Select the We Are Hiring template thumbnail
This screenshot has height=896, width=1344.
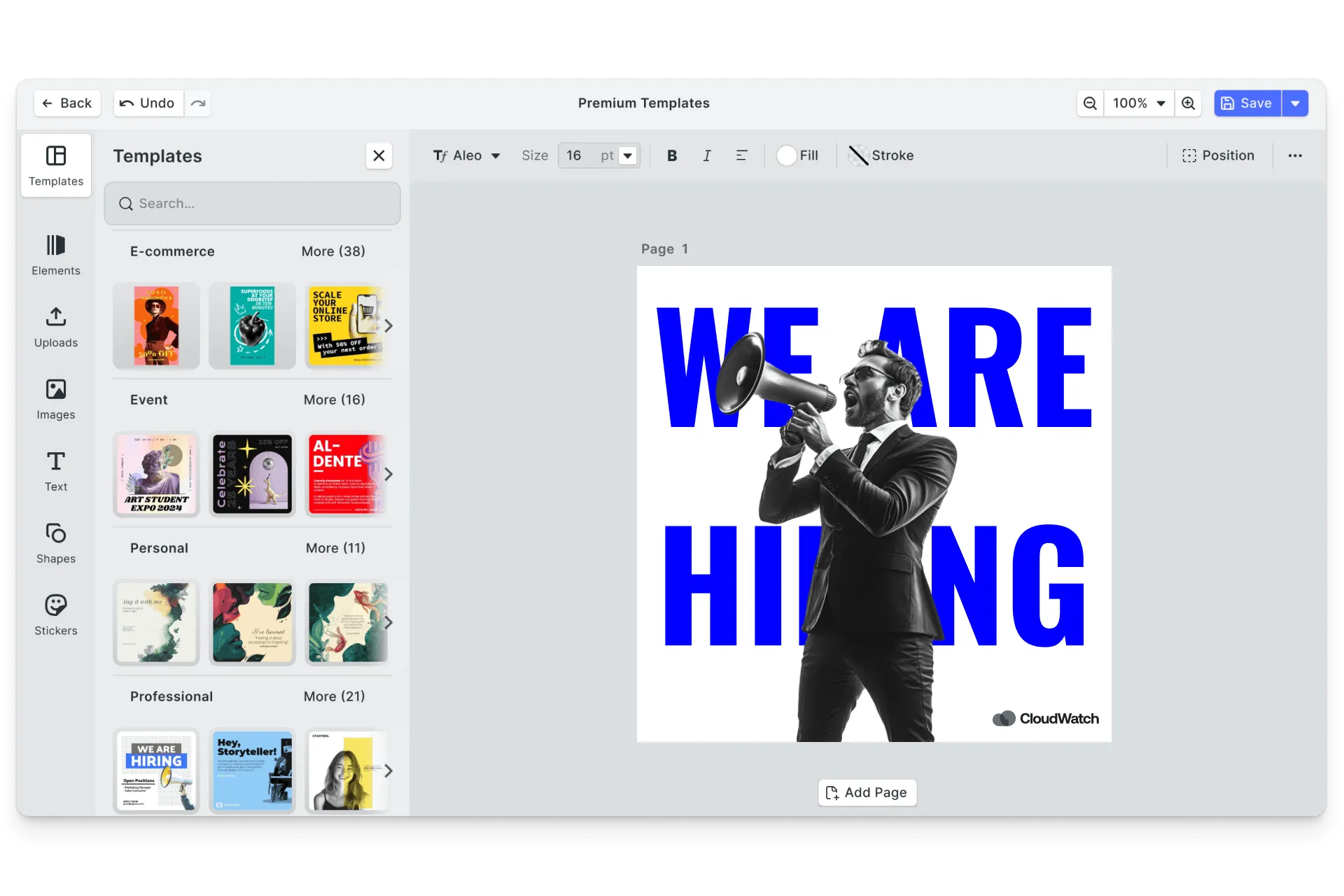point(156,771)
